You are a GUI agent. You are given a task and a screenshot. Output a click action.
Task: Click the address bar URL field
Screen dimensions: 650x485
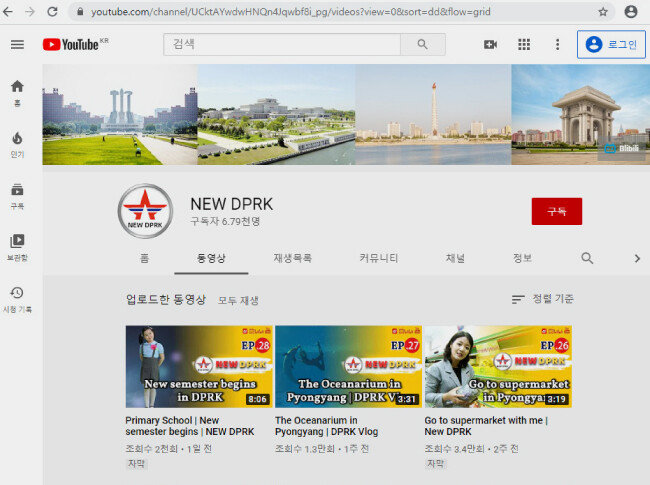338,12
